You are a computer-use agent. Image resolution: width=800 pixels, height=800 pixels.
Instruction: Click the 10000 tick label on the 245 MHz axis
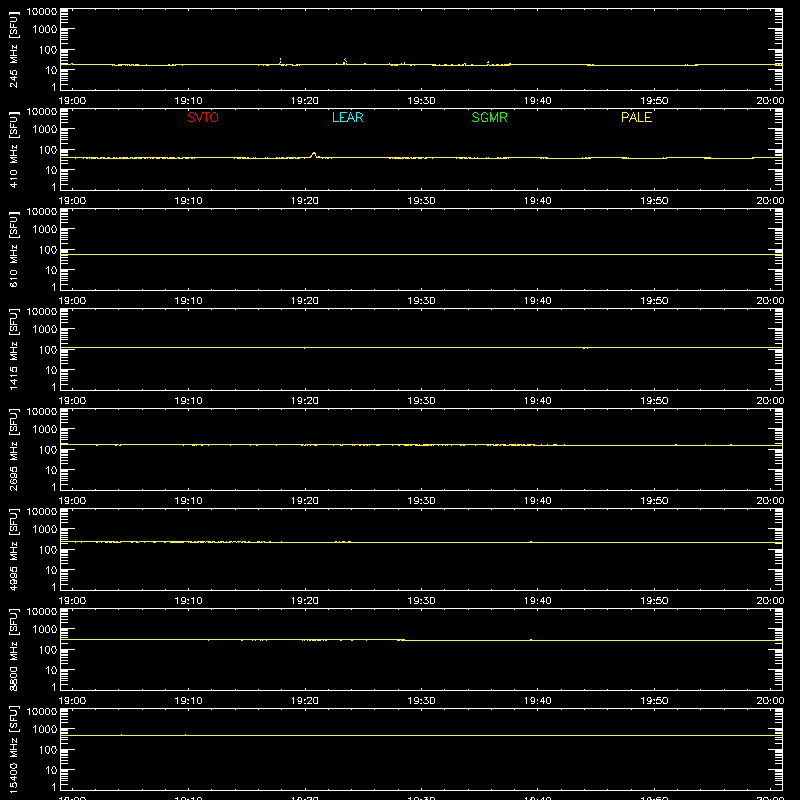click(x=42, y=12)
